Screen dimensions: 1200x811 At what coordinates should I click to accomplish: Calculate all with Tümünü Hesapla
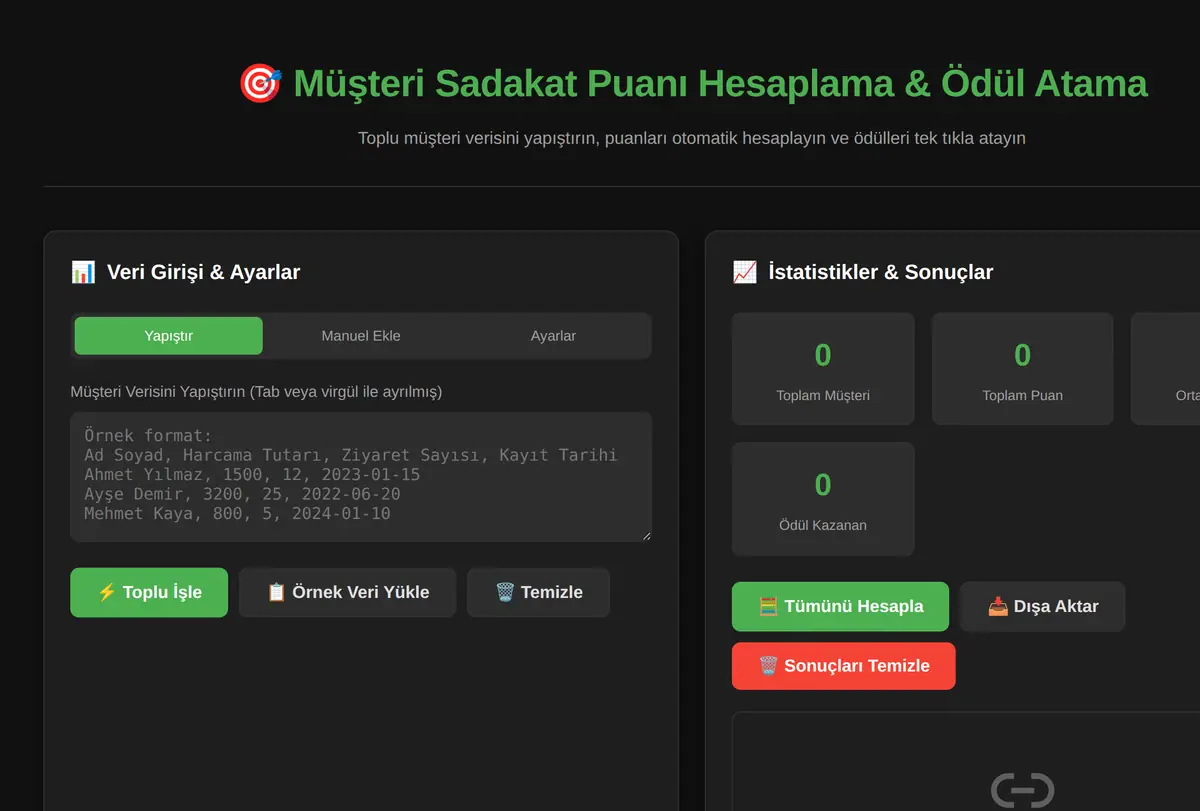tap(840, 606)
